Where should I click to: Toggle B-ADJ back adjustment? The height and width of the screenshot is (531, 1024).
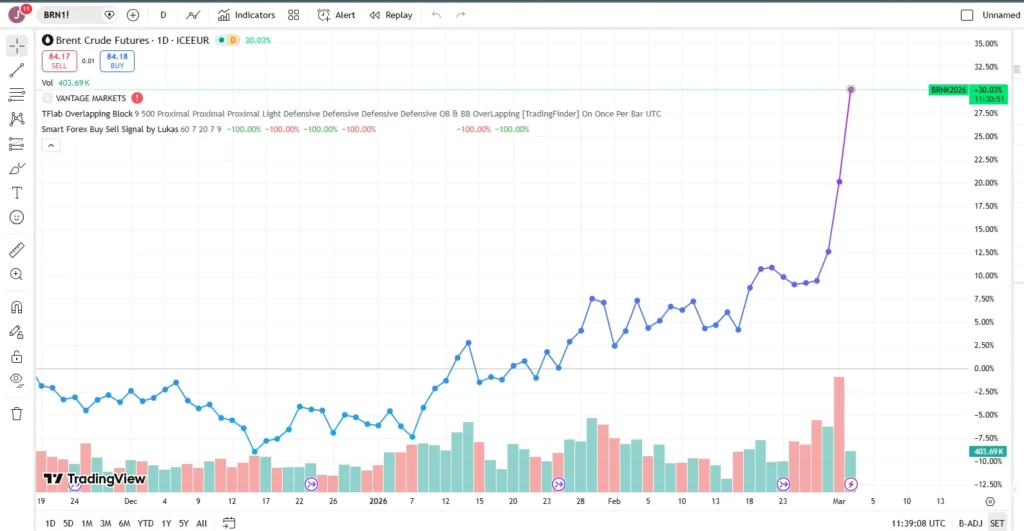(x=970, y=523)
